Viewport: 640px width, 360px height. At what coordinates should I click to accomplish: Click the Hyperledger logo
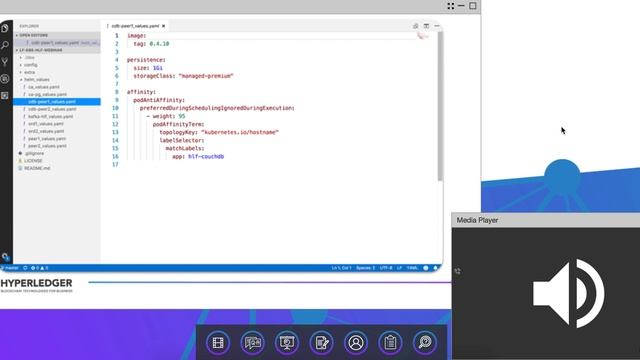coord(37,285)
